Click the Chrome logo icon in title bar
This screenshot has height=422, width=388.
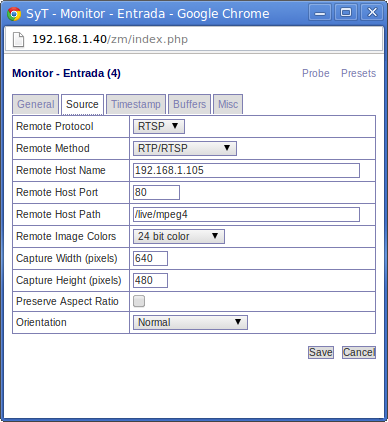[x=14, y=14]
